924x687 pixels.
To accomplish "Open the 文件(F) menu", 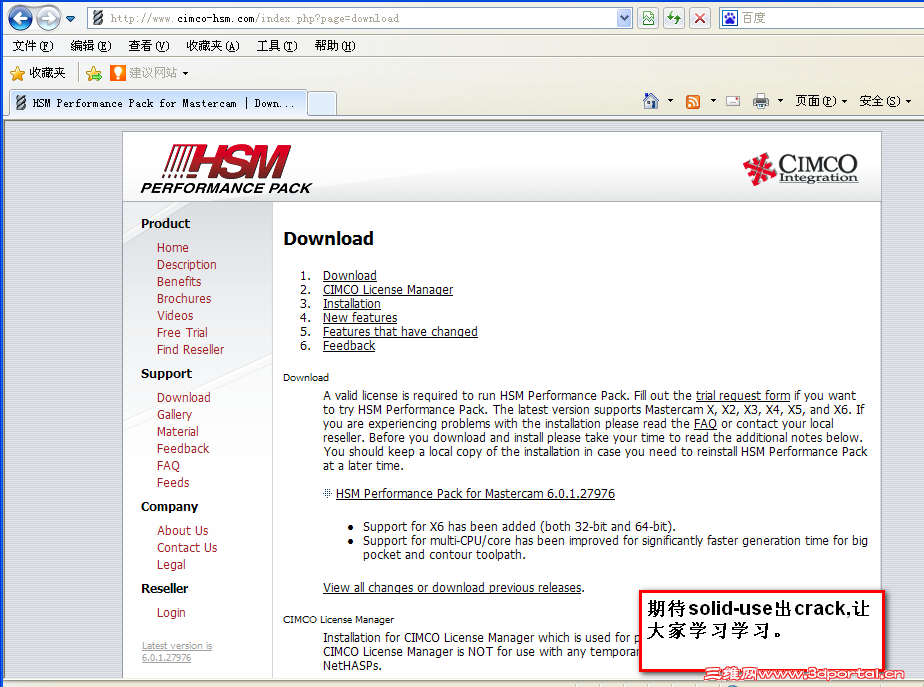I will [33, 45].
